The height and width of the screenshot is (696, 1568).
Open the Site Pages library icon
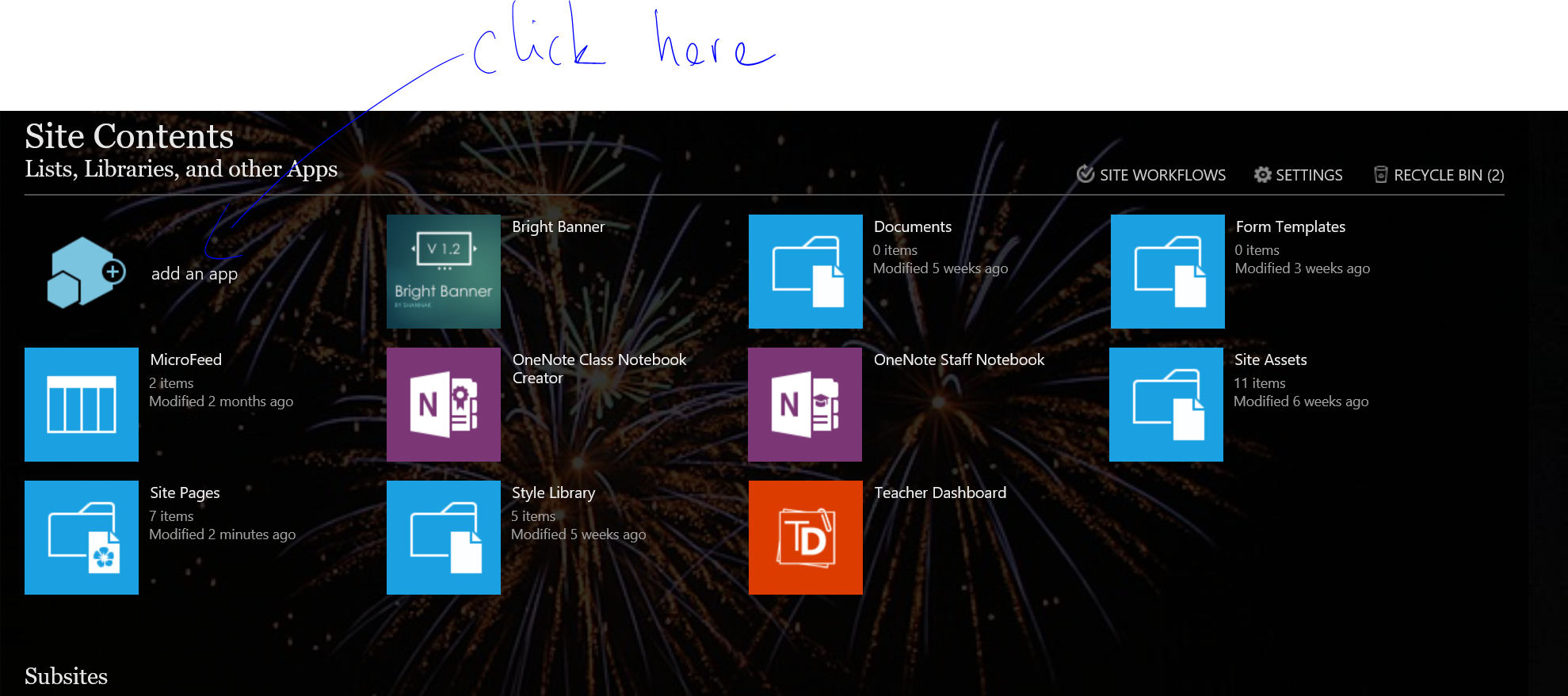(x=82, y=538)
